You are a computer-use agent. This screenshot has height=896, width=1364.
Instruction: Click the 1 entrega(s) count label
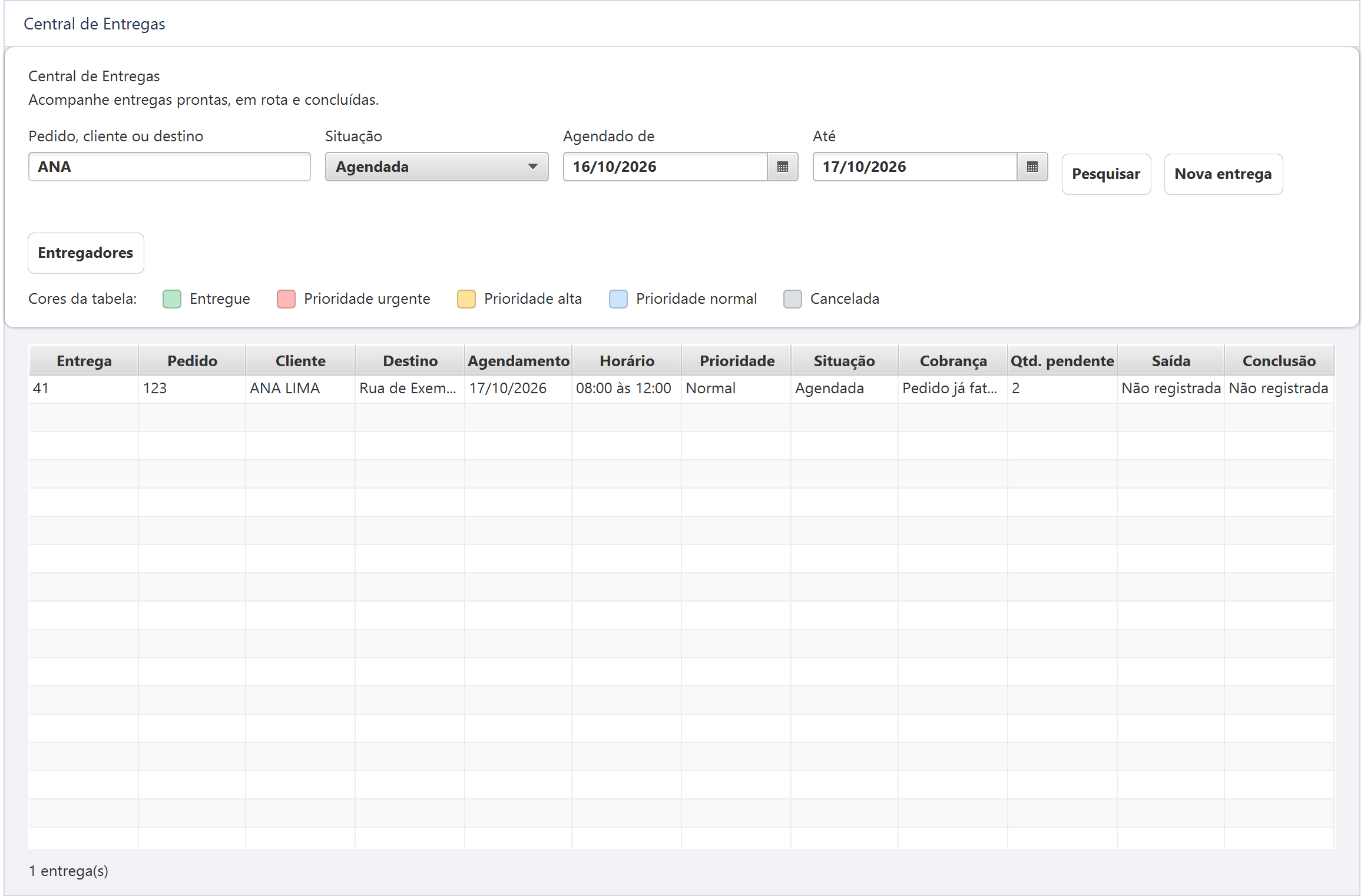point(68,871)
